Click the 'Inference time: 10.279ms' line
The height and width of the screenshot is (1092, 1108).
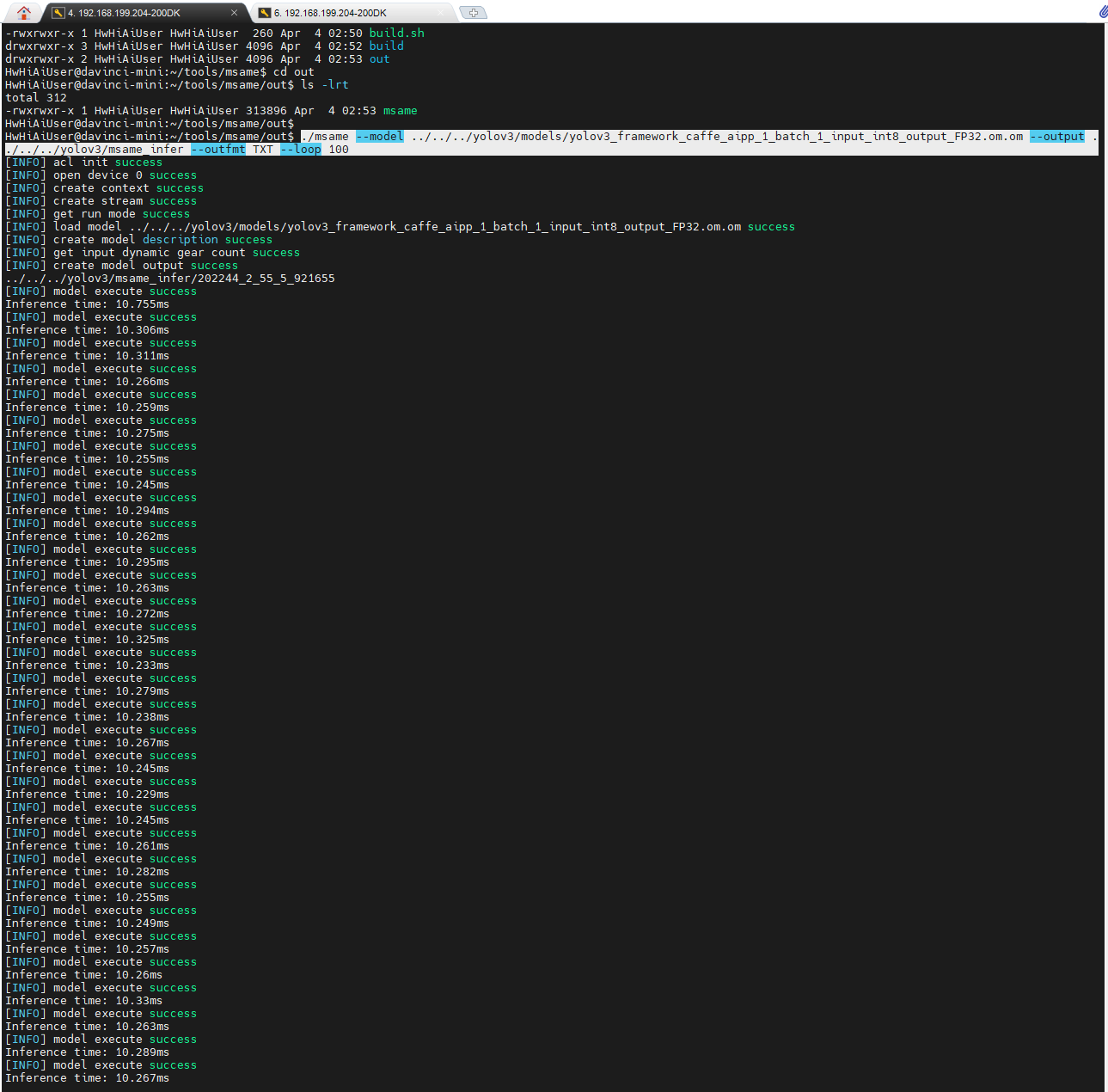pos(88,691)
